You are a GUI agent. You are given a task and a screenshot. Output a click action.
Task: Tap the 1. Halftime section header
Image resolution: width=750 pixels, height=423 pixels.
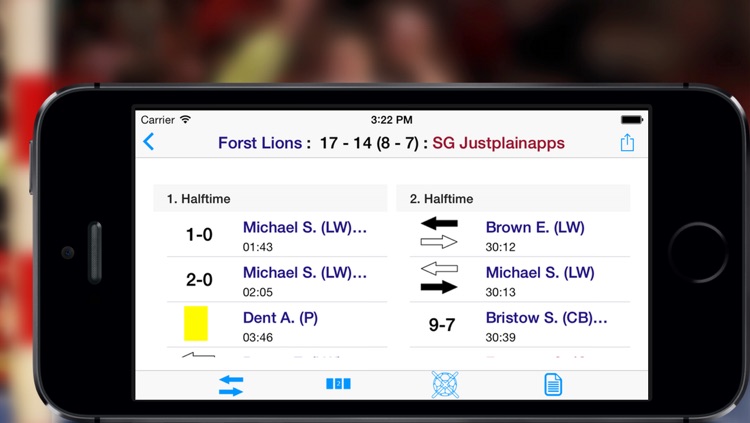270,199
